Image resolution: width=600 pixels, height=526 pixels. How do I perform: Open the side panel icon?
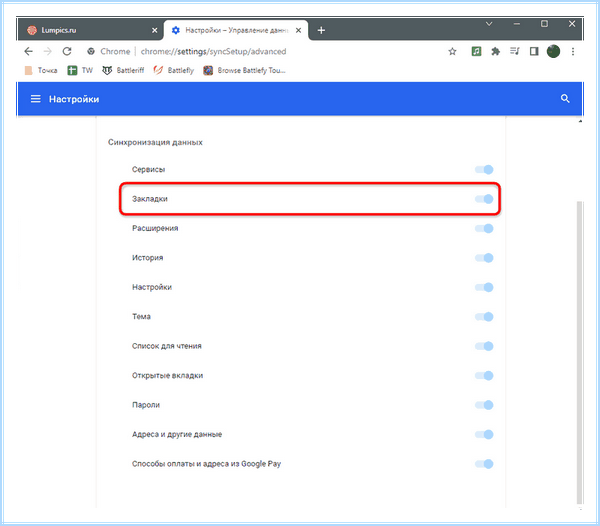point(534,51)
